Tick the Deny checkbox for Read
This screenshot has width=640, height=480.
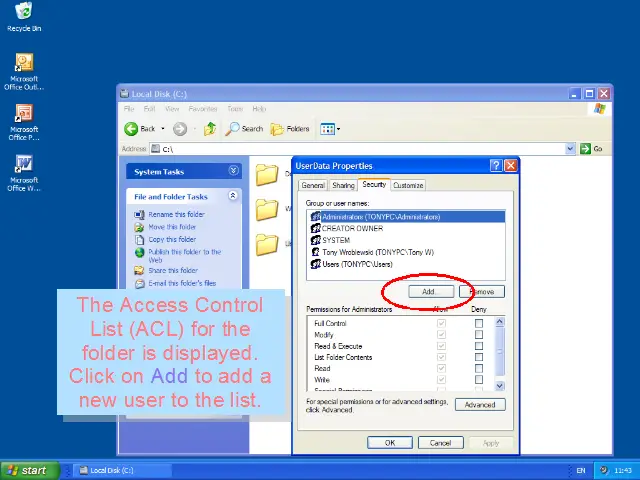(x=479, y=369)
